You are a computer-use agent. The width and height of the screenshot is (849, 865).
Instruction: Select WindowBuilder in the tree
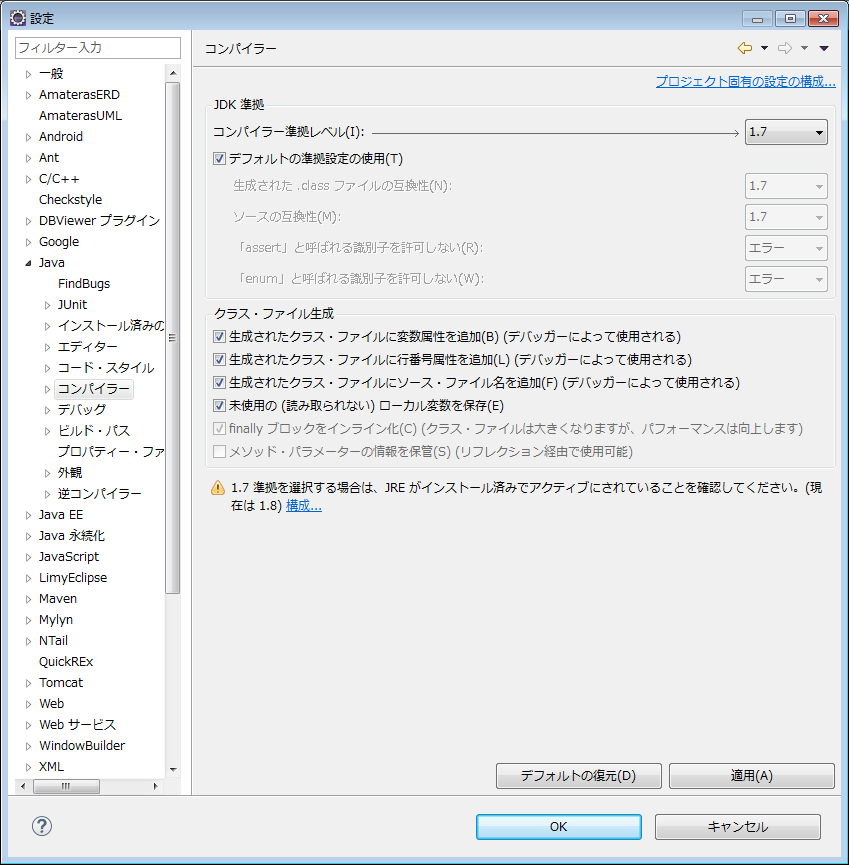click(82, 745)
